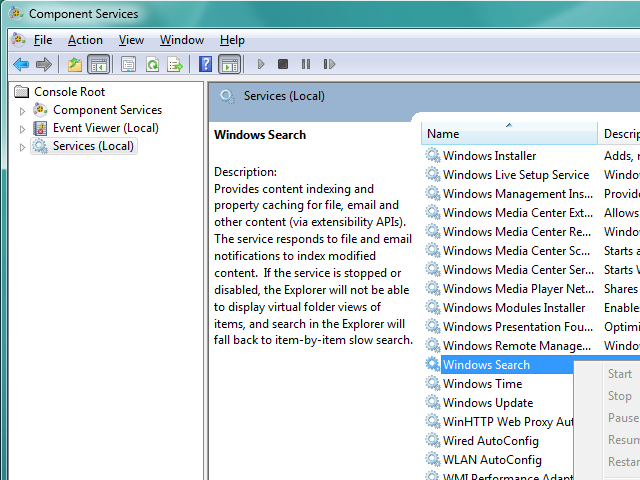Screen dimensions: 640x480
Task: Select Windows Media Center Sc... service
Action: click(516, 251)
